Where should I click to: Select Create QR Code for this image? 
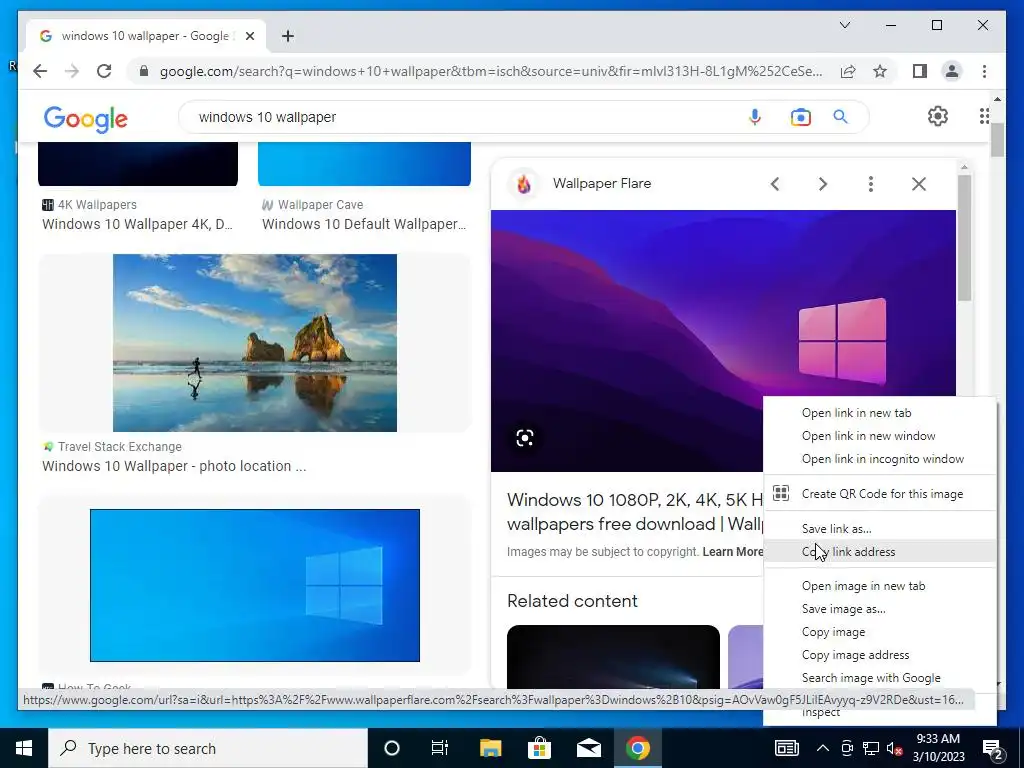pos(880,494)
